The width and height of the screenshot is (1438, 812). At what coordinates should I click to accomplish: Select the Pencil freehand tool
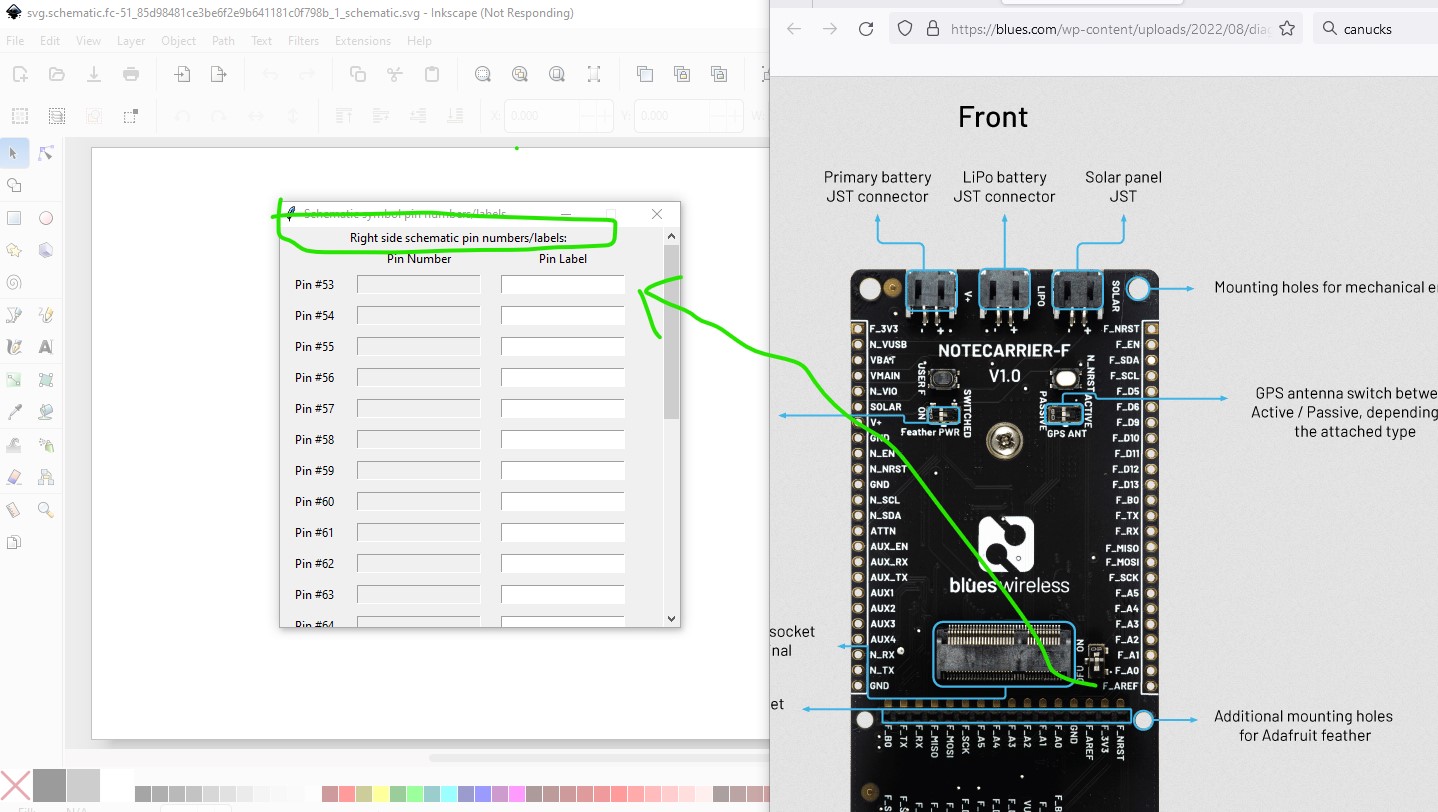tap(45, 315)
